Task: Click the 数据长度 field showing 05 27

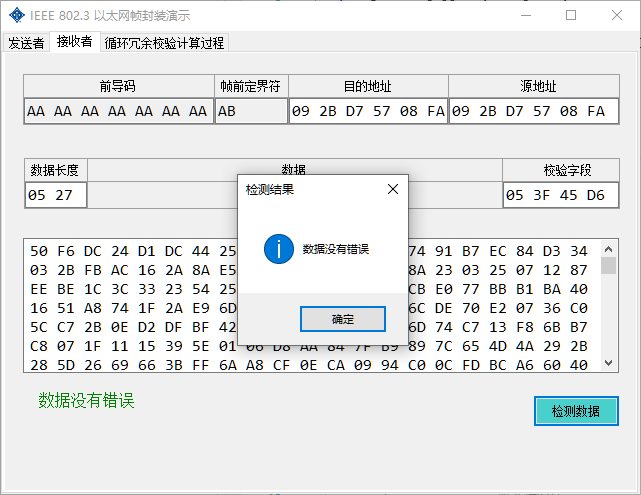Action: [56, 195]
